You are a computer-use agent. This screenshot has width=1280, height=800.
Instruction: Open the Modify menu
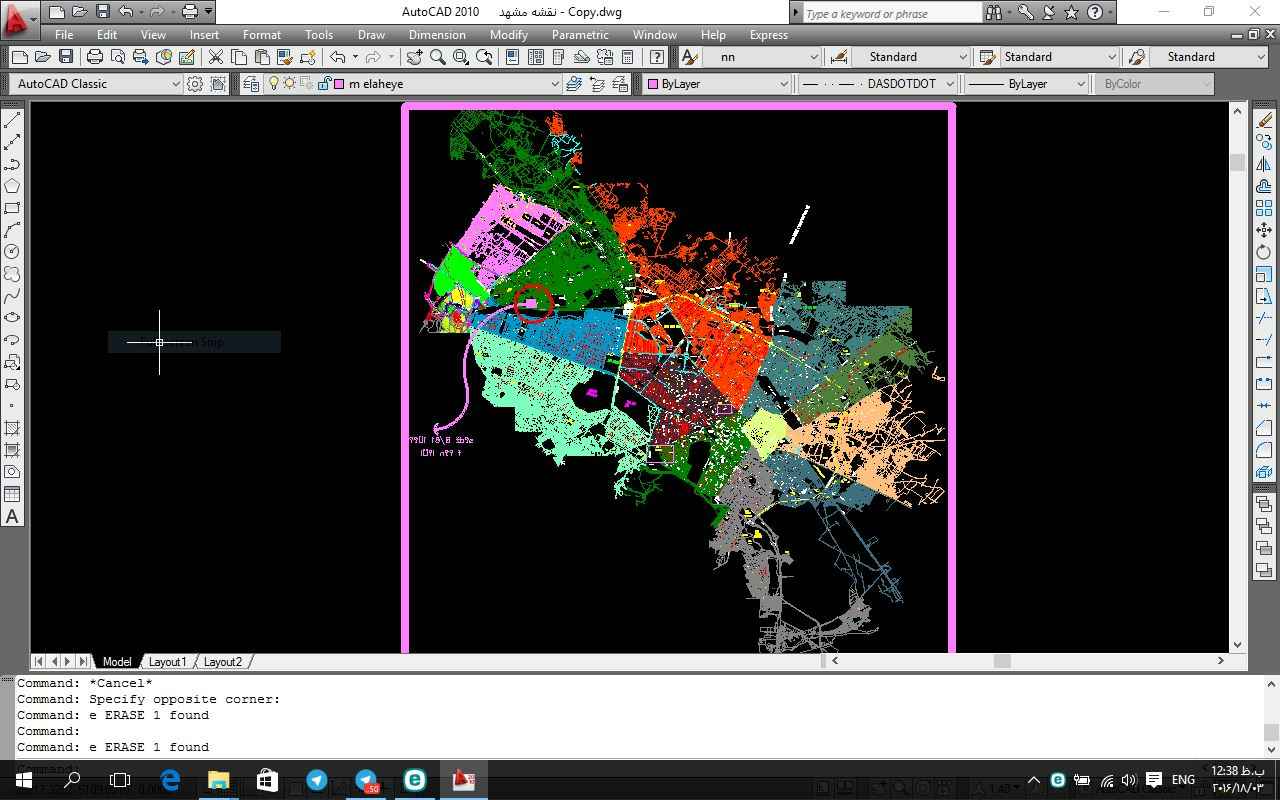(509, 35)
